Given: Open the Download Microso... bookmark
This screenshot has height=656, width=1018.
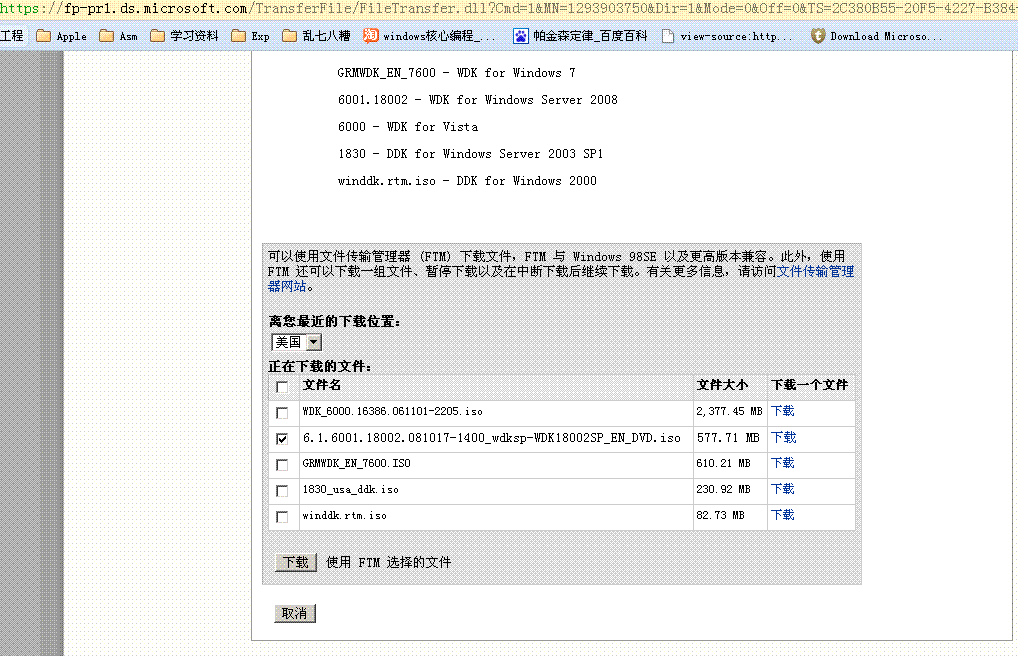Looking at the screenshot, I should 876,36.
